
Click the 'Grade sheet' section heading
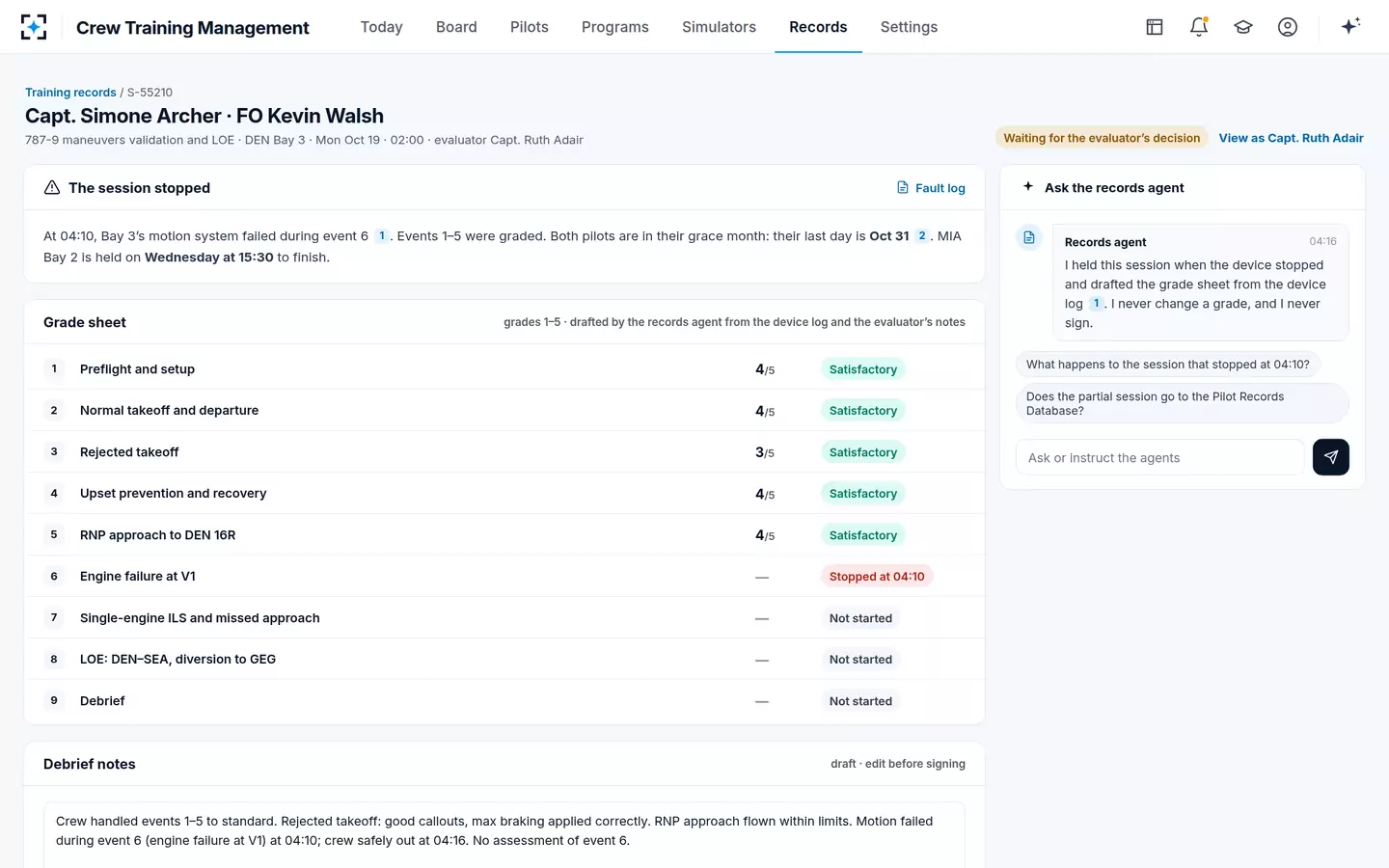85,322
